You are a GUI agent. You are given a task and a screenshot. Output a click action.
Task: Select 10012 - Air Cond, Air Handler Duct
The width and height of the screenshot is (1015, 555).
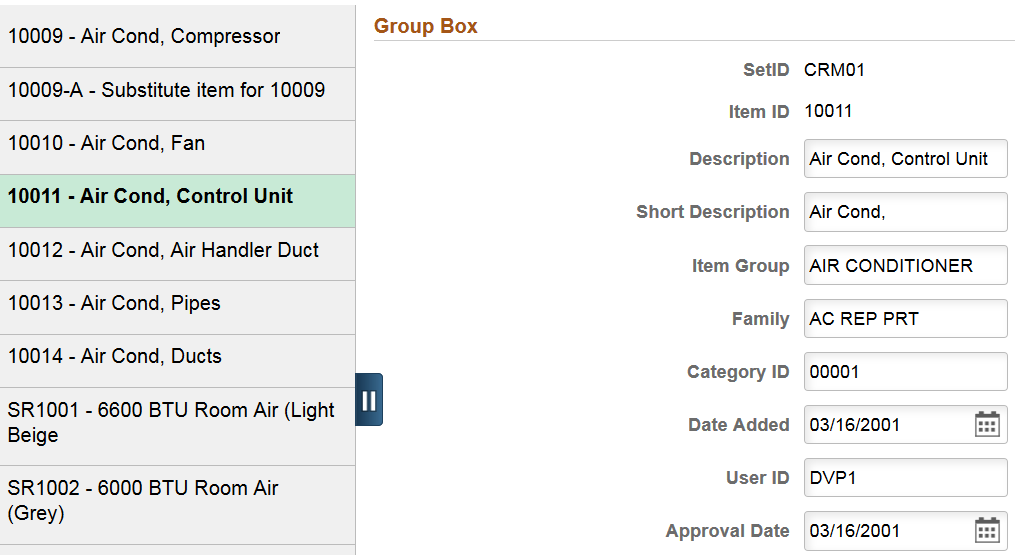(177, 251)
